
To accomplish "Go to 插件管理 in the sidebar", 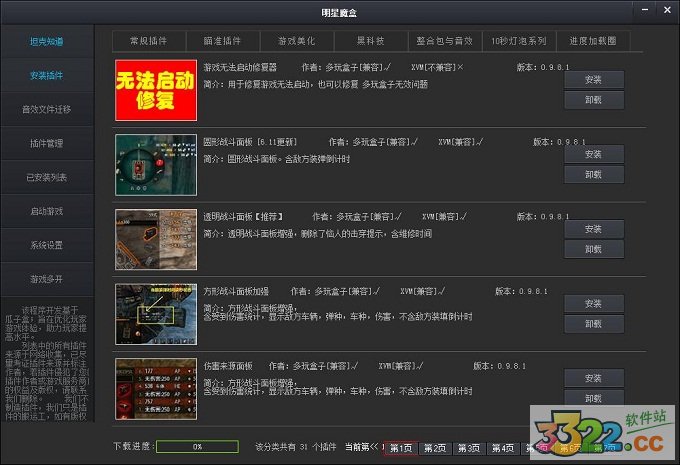I will click(x=47, y=144).
